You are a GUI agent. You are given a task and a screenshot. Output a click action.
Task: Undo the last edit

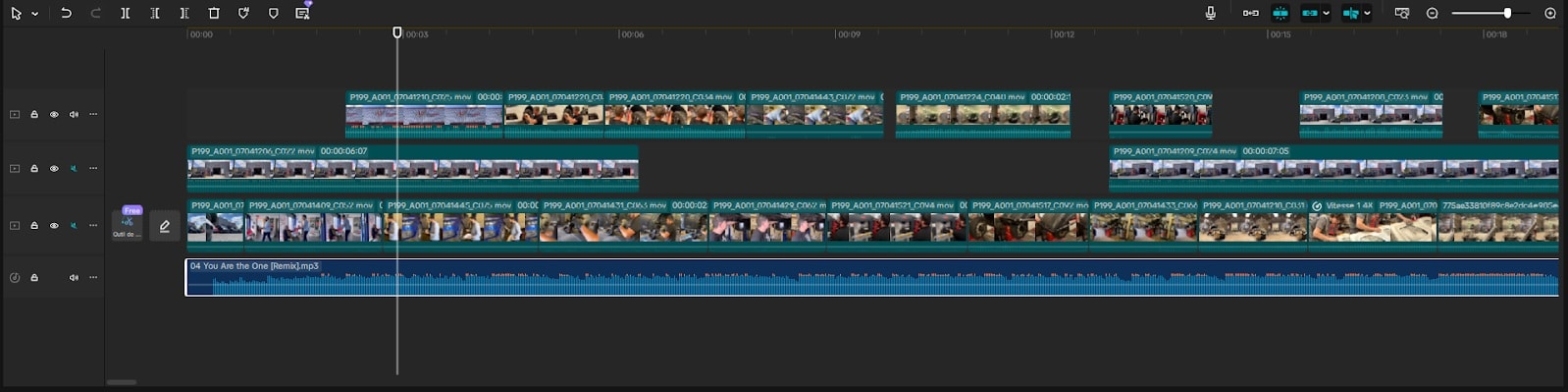tap(66, 14)
